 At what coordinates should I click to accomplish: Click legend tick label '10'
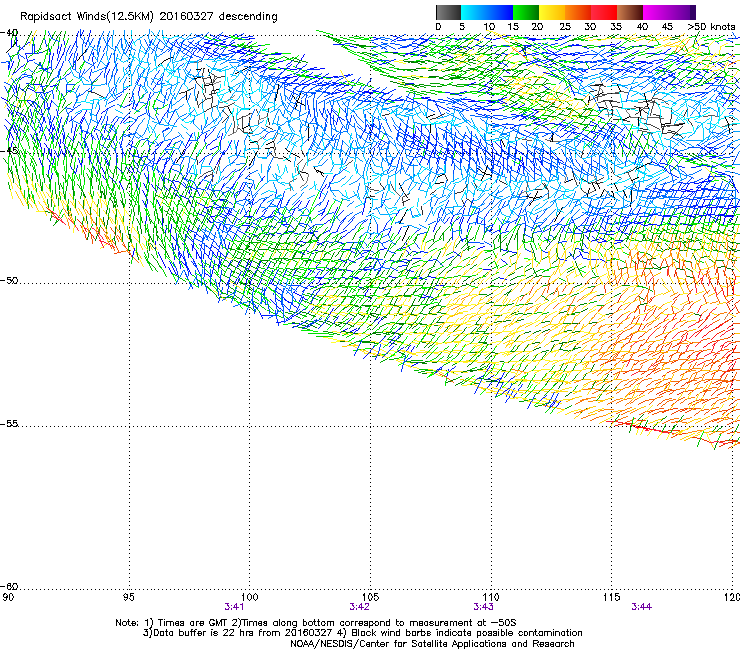coord(489,26)
